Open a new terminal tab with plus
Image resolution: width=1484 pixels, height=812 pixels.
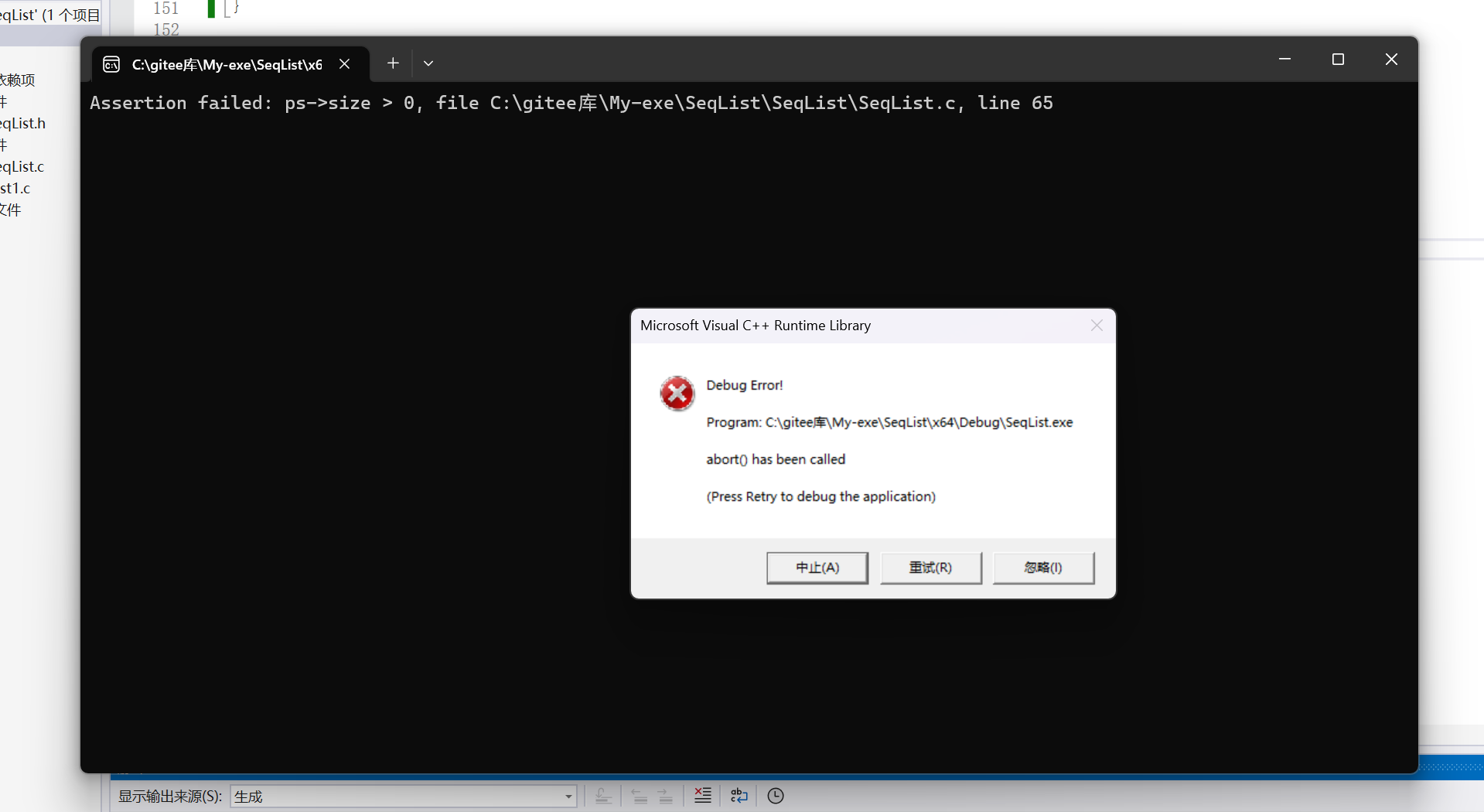point(393,63)
